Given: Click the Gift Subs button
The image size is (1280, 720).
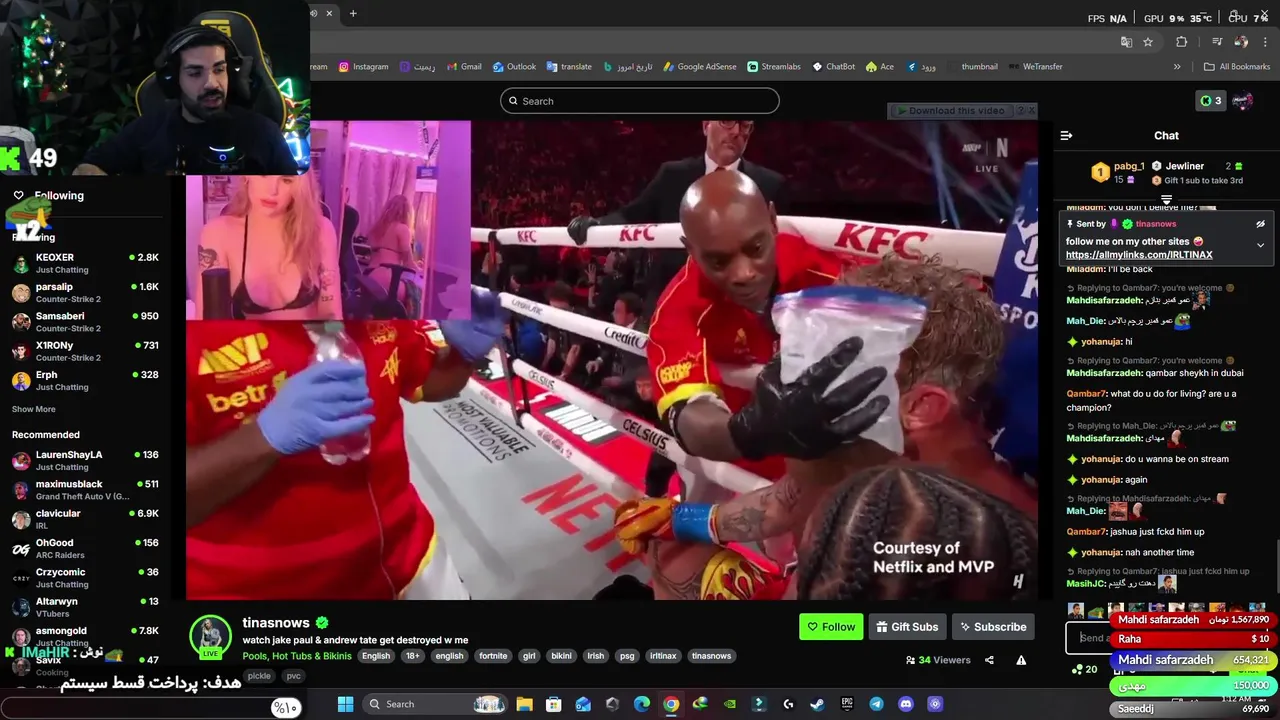Looking at the screenshot, I should 907,627.
